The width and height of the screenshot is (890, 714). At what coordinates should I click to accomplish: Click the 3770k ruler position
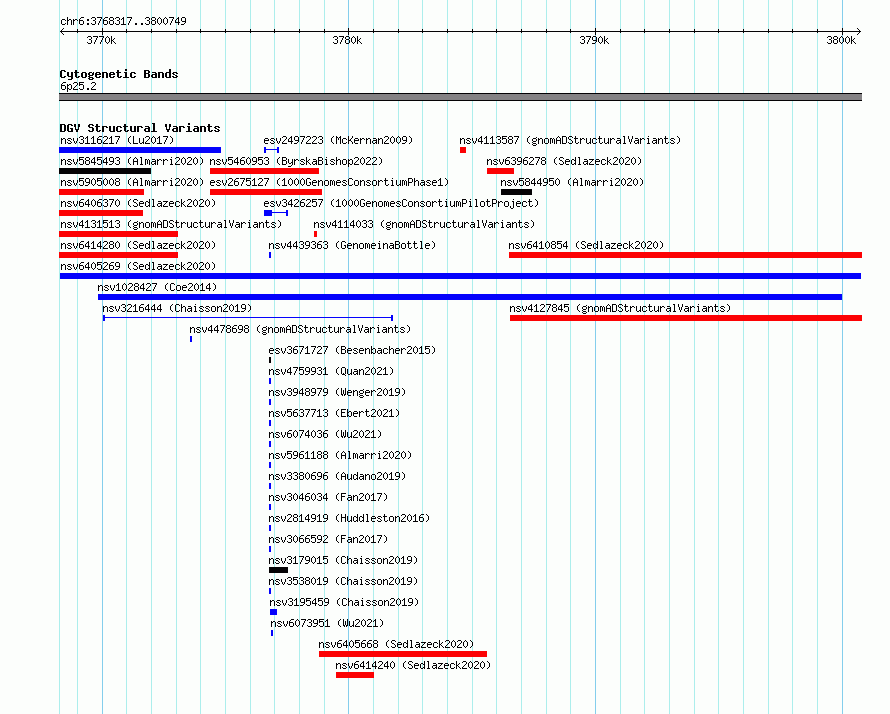point(101,40)
